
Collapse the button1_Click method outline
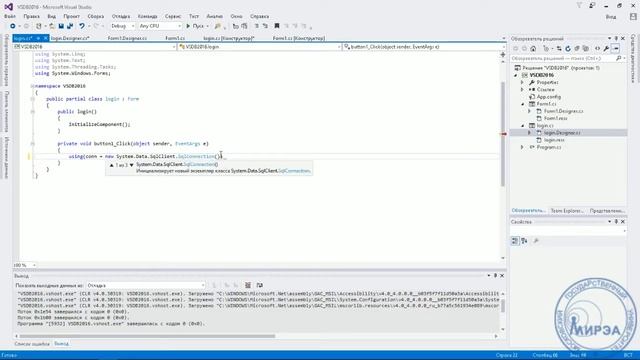tap(32, 144)
